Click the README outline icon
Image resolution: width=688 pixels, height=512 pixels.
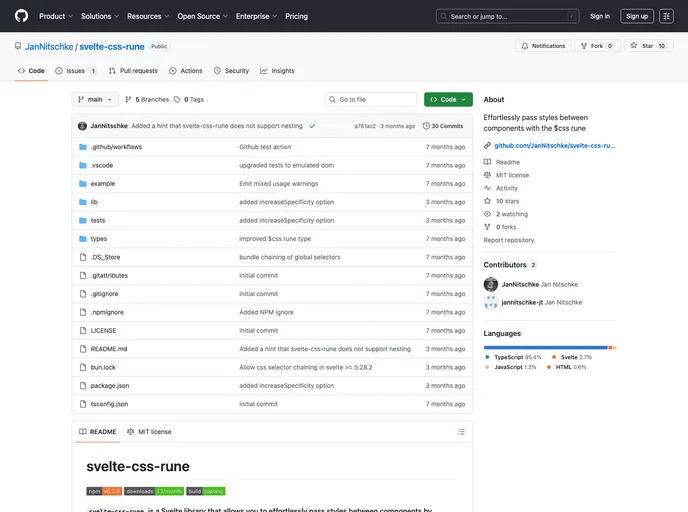click(461, 432)
